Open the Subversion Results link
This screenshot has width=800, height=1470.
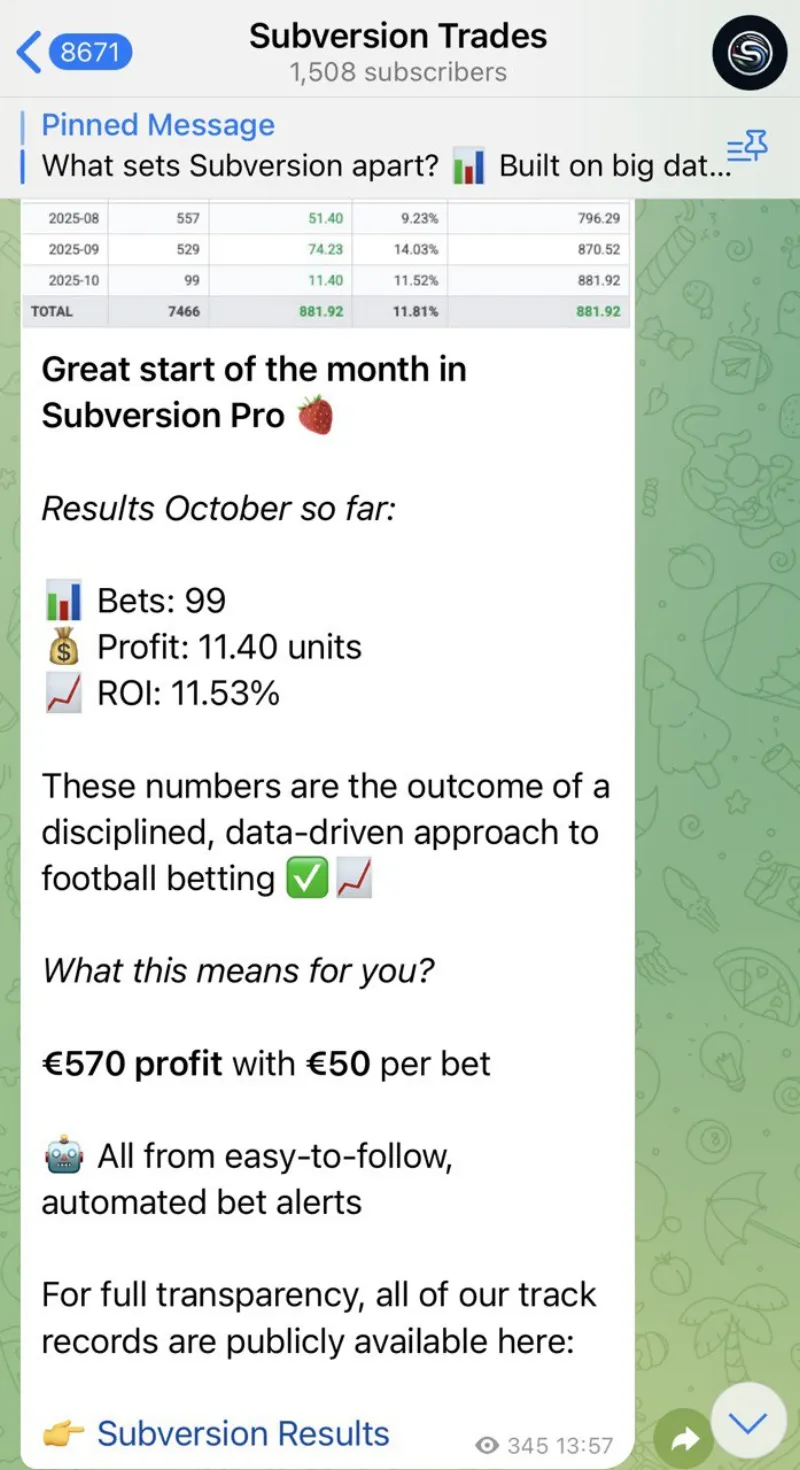(242, 1433)
